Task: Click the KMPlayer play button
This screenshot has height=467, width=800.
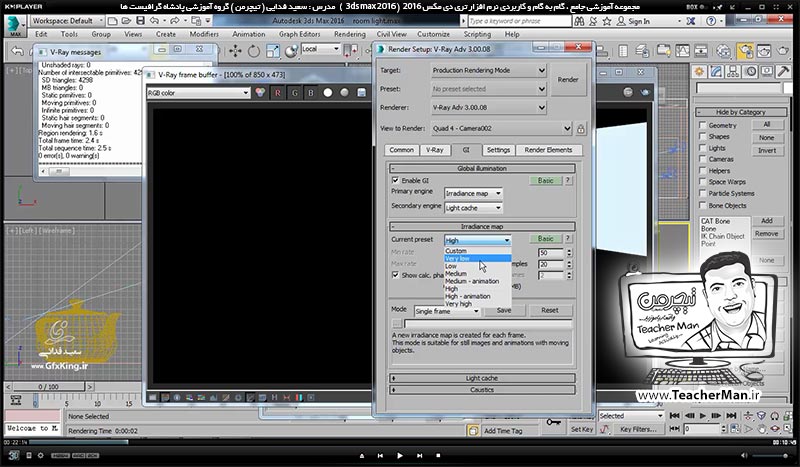Action: 400,455
